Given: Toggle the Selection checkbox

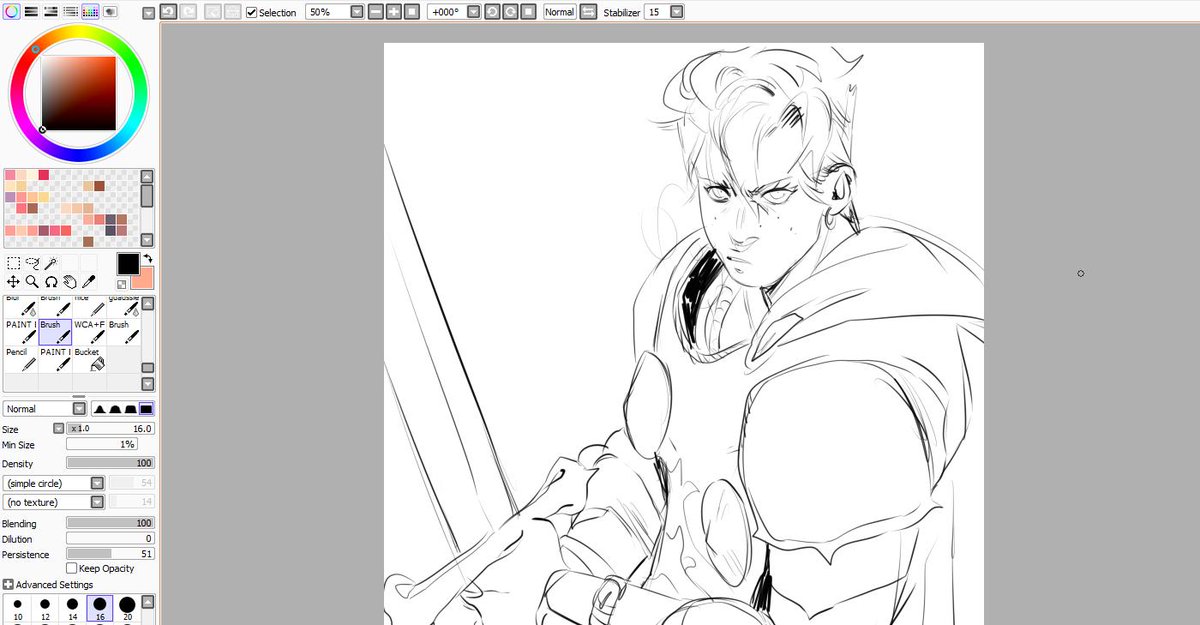Looking at the screenshot, I should pyautogui.click(x=252, y=12).
